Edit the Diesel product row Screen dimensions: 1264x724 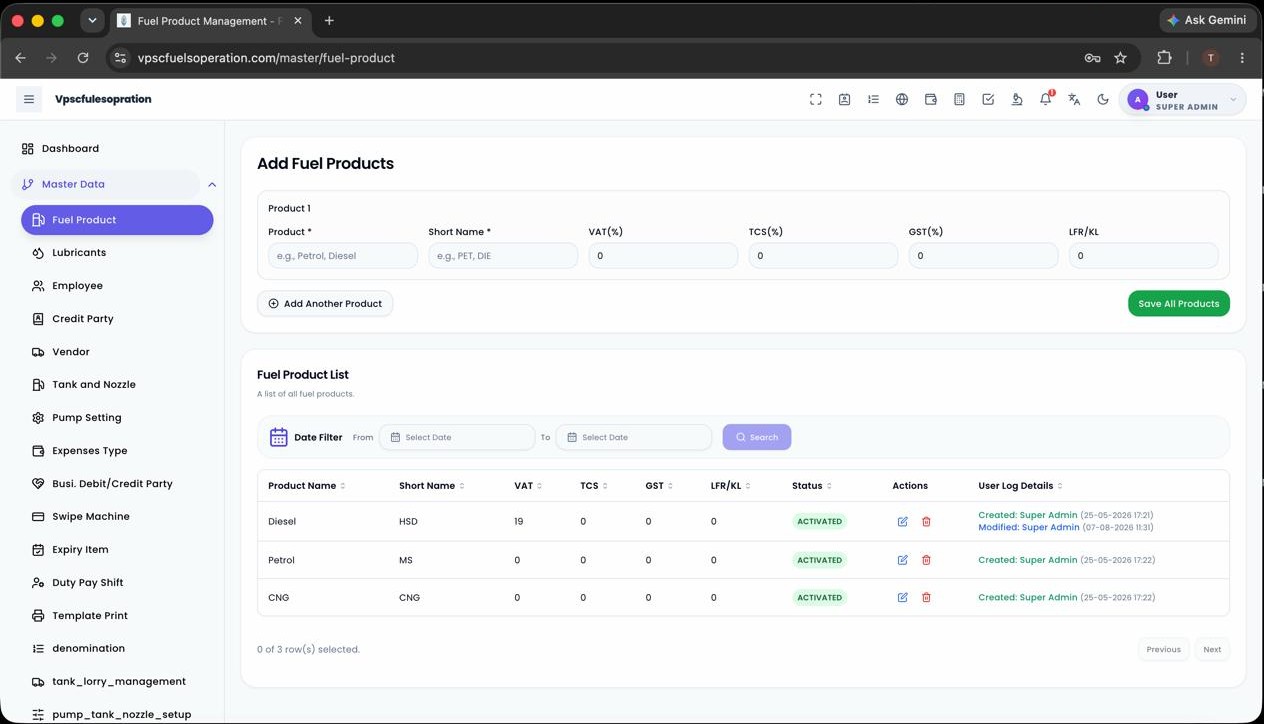click(903, 521)
